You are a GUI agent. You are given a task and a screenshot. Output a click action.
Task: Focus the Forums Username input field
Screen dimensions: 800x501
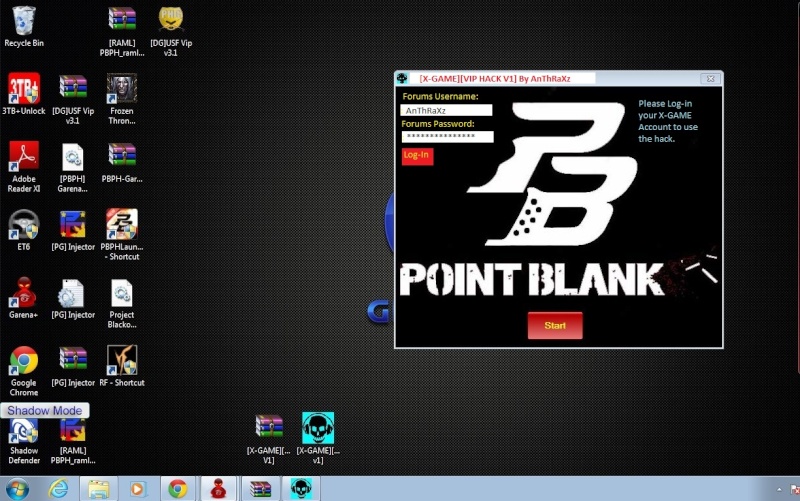[x=446, y=110]
